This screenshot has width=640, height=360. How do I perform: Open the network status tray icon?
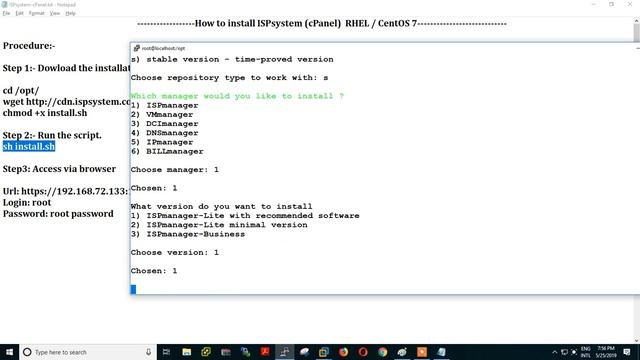(x=564, y=352)
